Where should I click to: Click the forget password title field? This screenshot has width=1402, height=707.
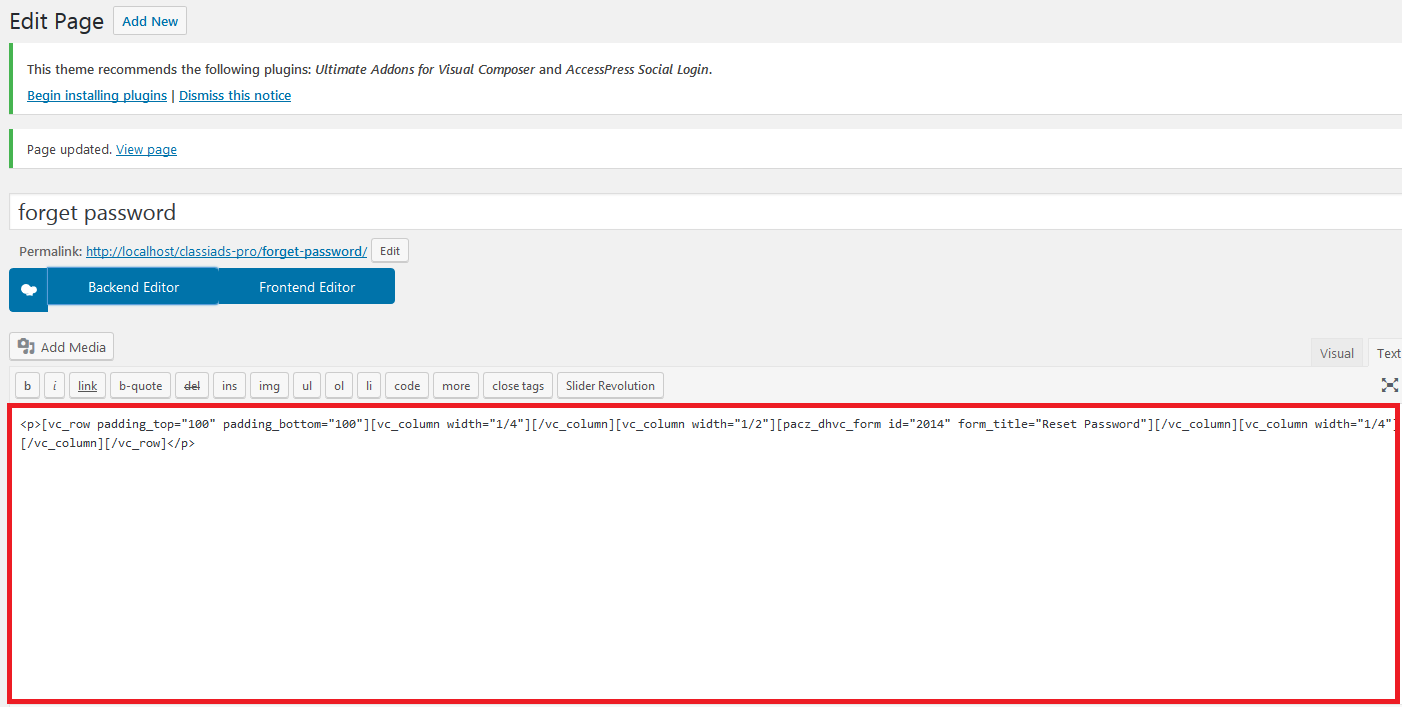pos(705,212)
